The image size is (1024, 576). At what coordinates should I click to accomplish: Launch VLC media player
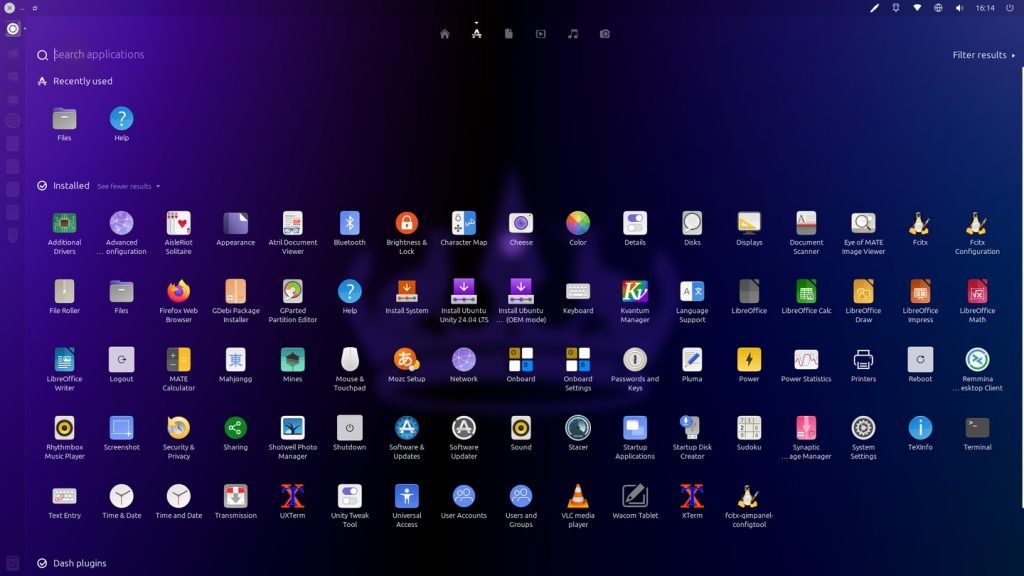(577, 494)
